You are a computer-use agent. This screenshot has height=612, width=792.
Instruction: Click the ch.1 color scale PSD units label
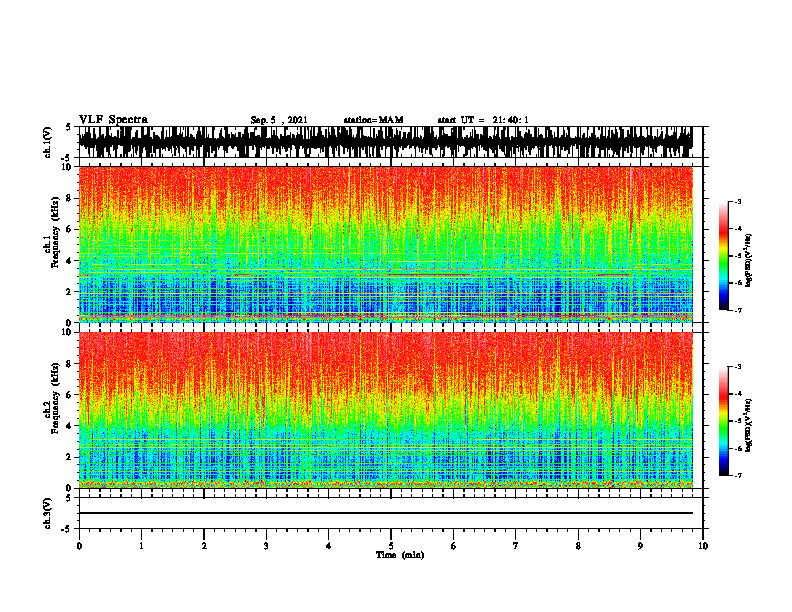pos(749,261)
